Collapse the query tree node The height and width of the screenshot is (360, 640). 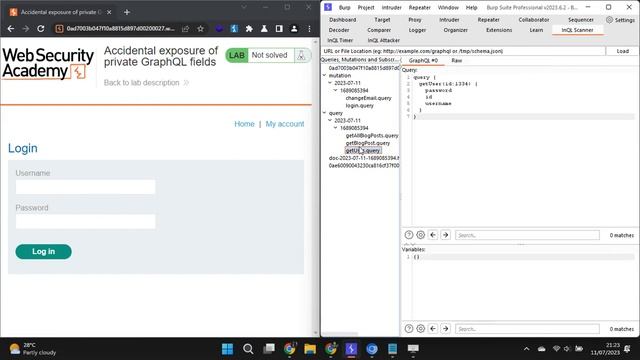pyautogui.click(x=324, y=113)
